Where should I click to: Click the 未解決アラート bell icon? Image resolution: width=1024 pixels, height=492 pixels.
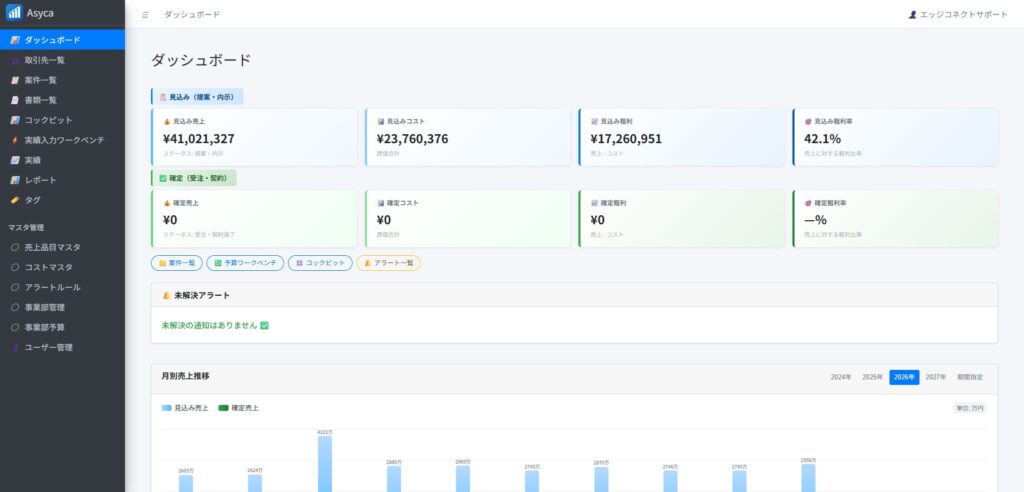[x=166, y=296]
